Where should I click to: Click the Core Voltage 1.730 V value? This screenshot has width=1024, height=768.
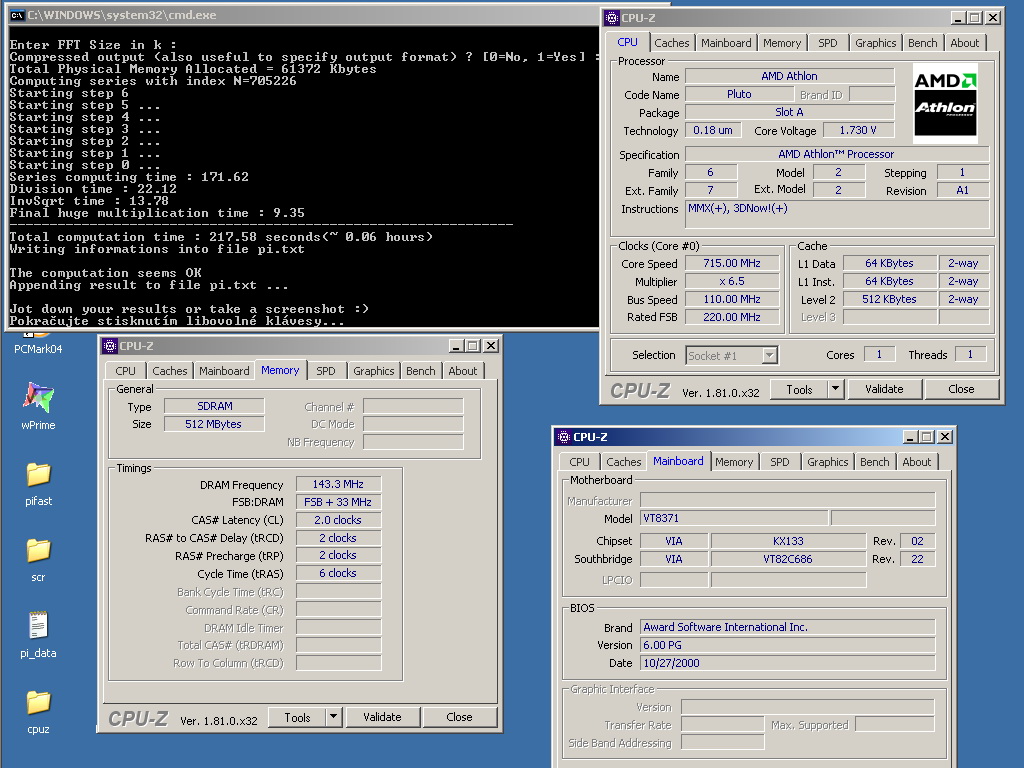[x=858, y=130]
